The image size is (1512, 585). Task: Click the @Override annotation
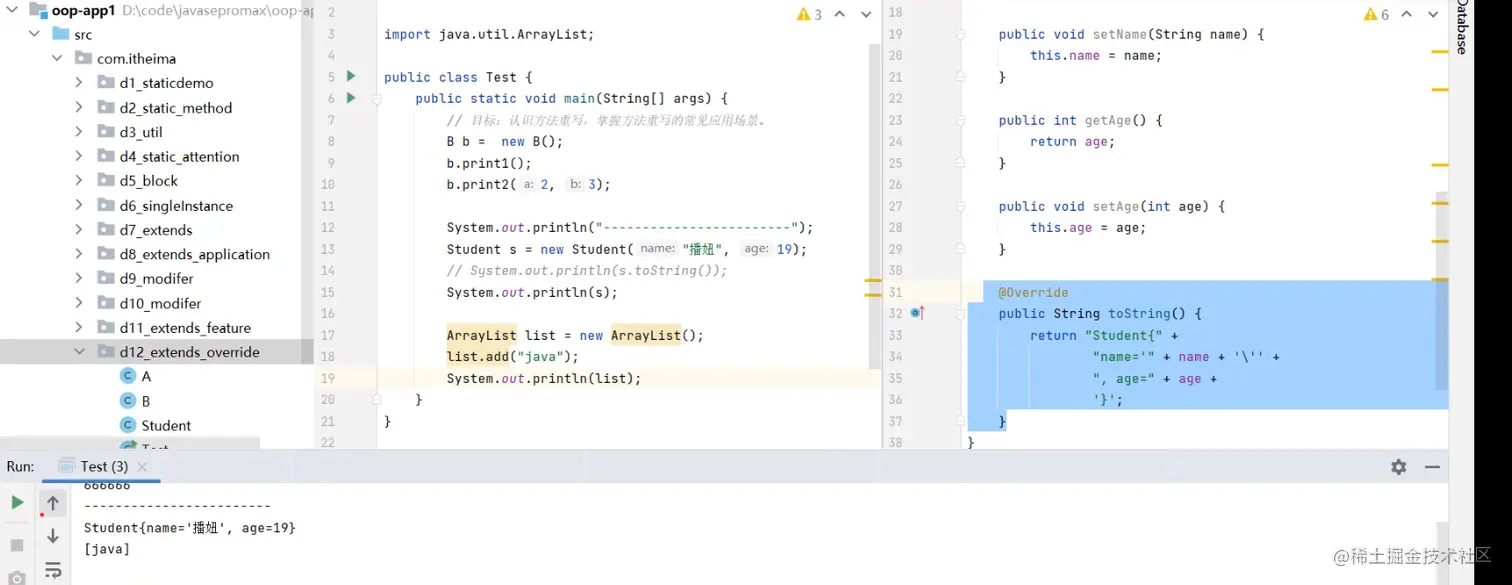click(1033, 292)
